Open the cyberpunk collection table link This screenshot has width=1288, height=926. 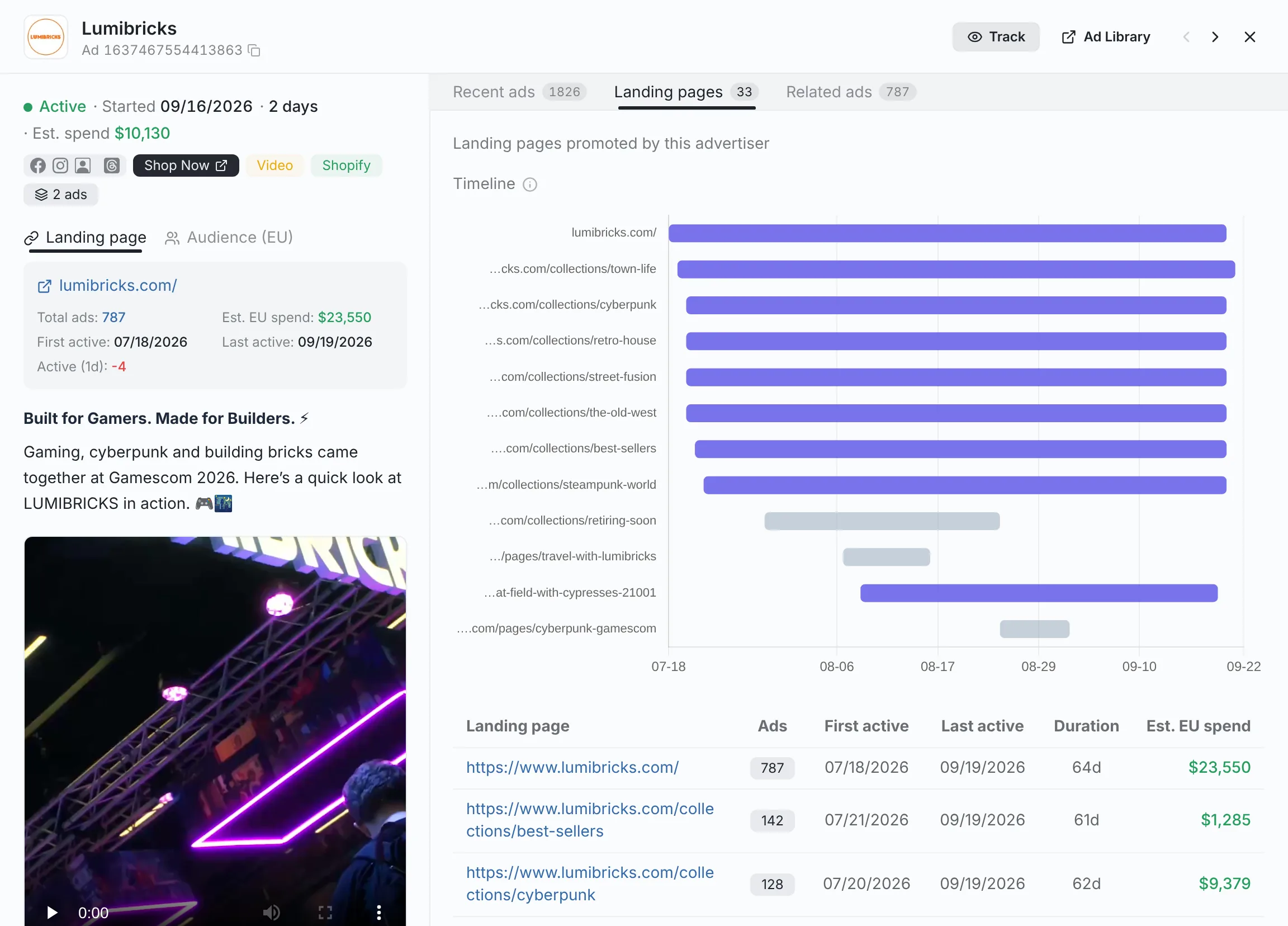pos(590,884)
